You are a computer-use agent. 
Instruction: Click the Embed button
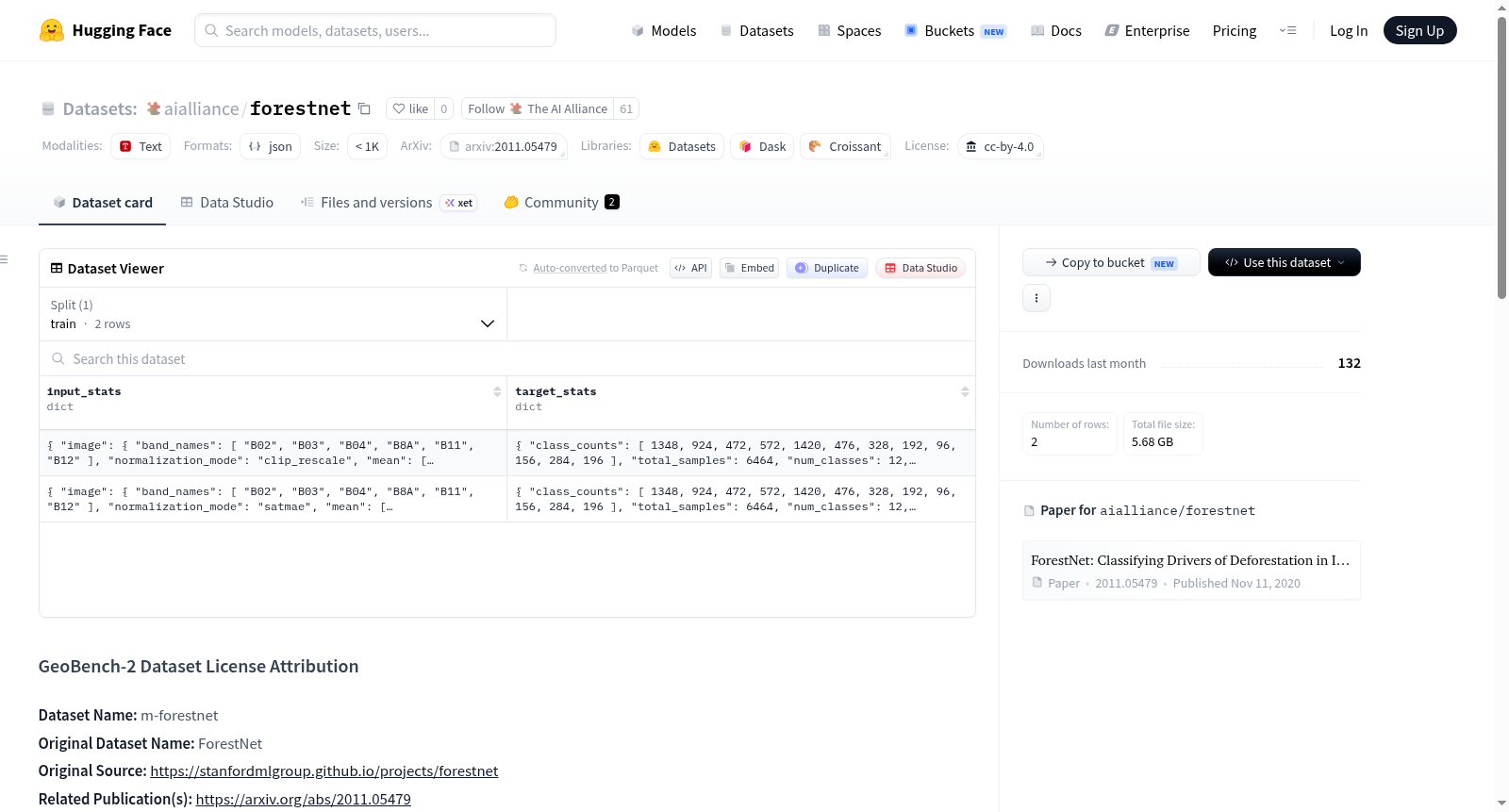point(750,268)
